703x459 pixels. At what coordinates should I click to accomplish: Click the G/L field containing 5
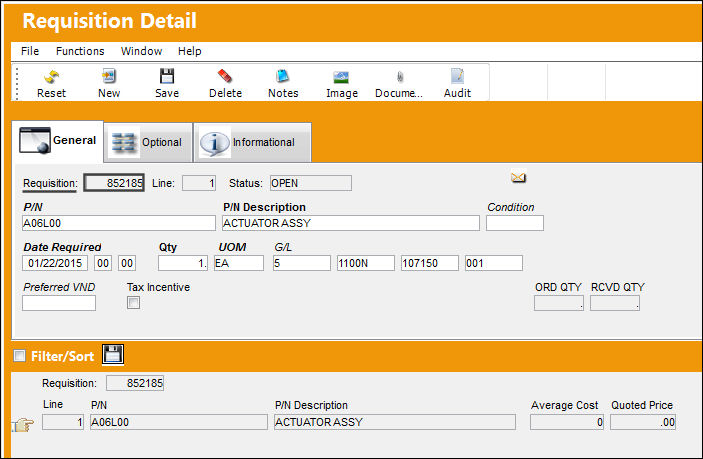(x=302, y=263)
